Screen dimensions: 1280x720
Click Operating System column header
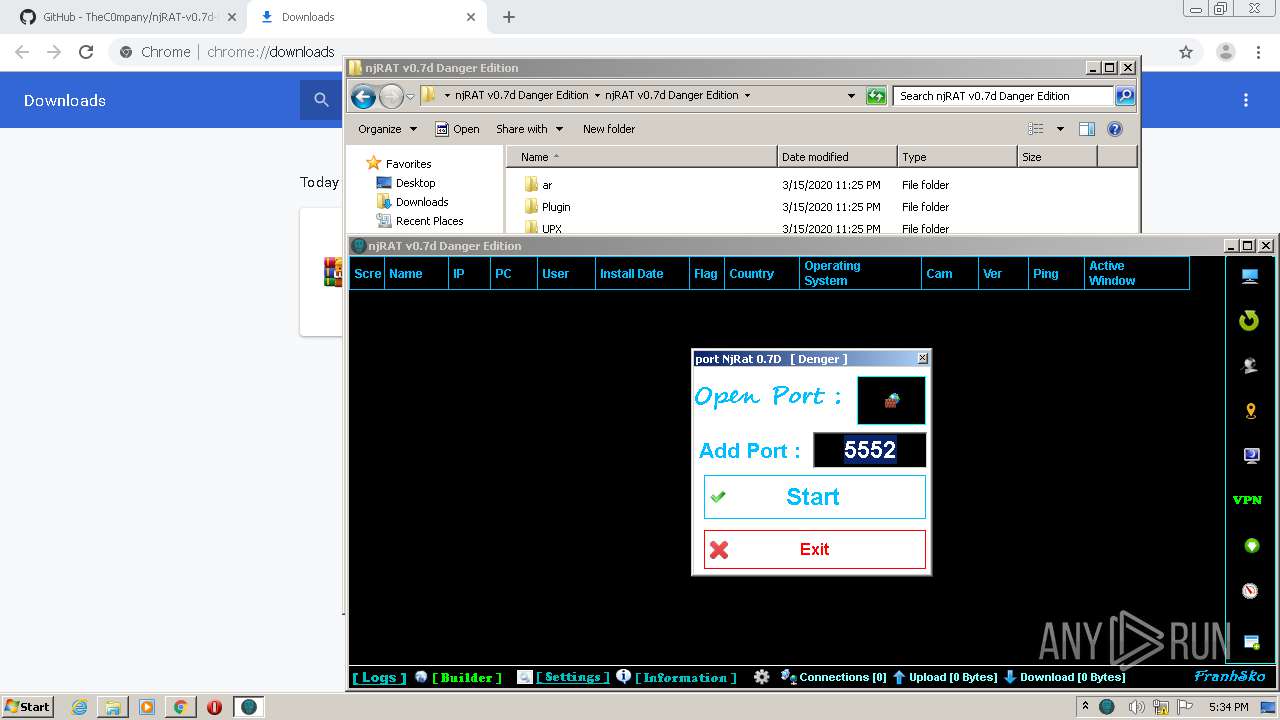click(x=861, y=273)
